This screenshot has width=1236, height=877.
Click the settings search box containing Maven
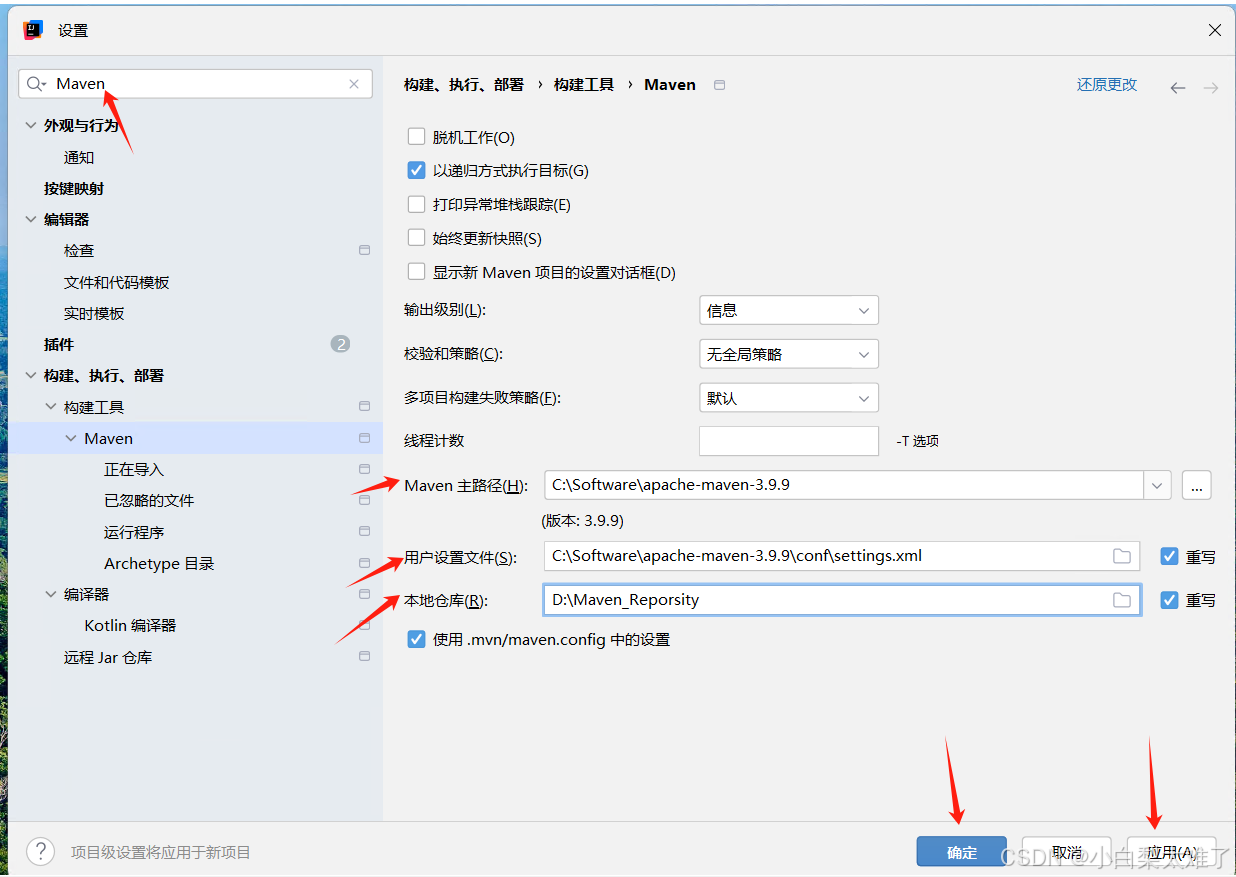pyautogui.click(x=196, y=84)
